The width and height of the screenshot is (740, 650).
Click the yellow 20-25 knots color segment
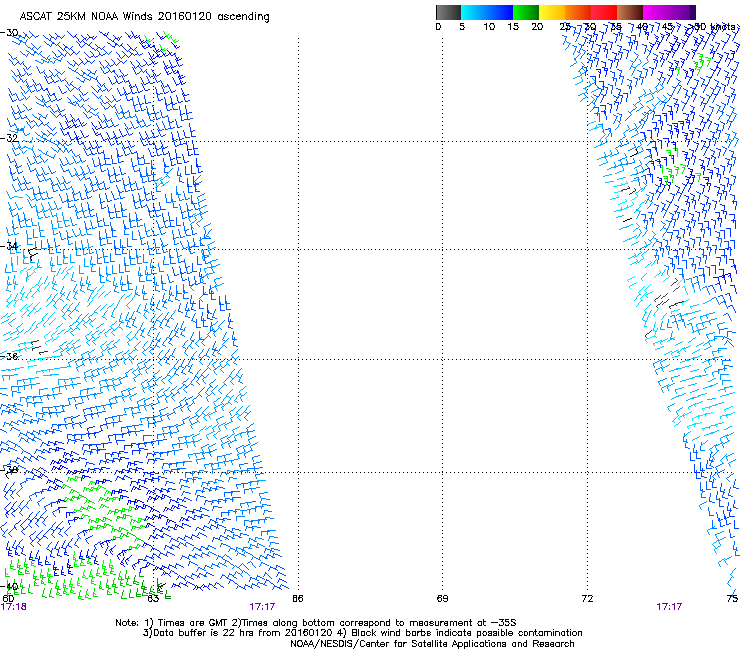[552, 12]
